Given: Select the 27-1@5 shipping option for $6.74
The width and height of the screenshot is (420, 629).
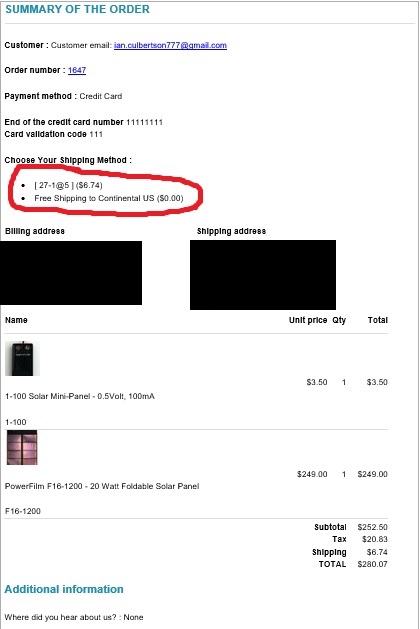Looking at the screenshot, I should click(68, 185).
